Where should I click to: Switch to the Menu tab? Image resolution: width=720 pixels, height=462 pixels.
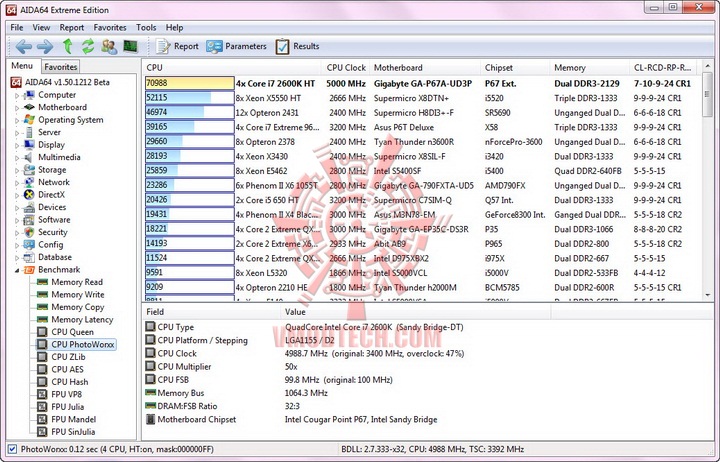22,66
